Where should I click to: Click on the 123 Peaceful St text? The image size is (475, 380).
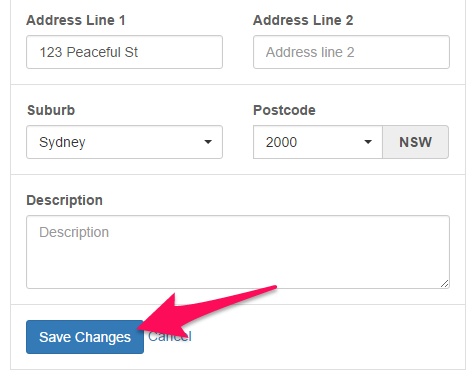tap(89, 52)
